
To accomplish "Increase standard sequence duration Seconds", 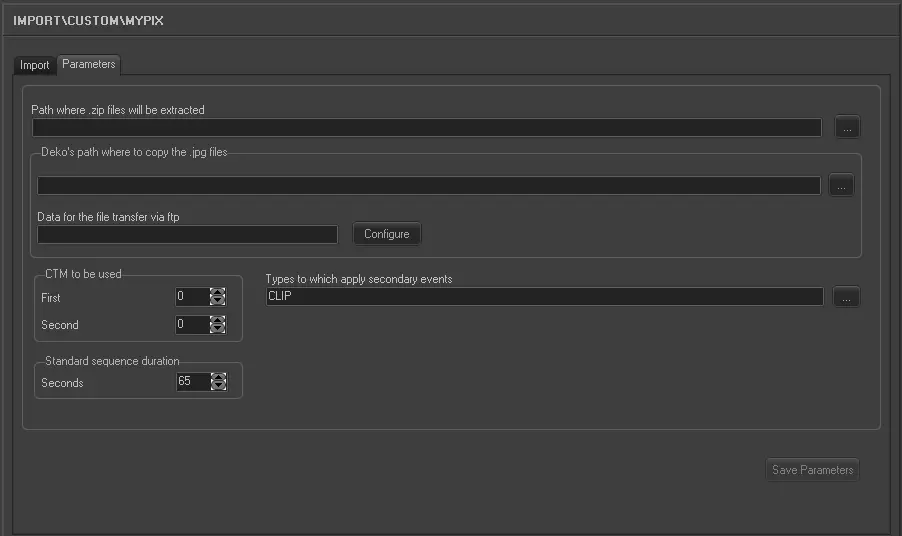I will (x=218, y=377).
